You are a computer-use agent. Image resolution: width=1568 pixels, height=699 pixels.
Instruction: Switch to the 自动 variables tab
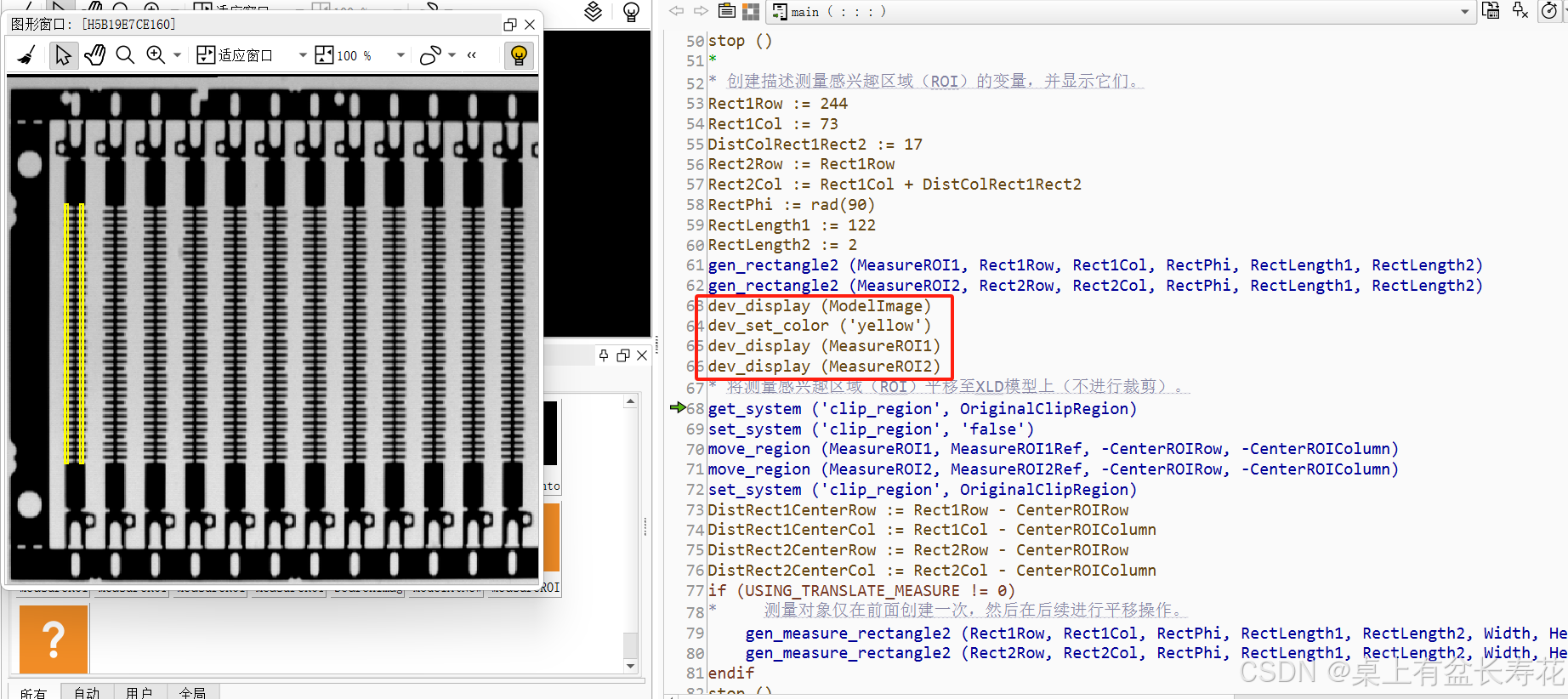87,692
